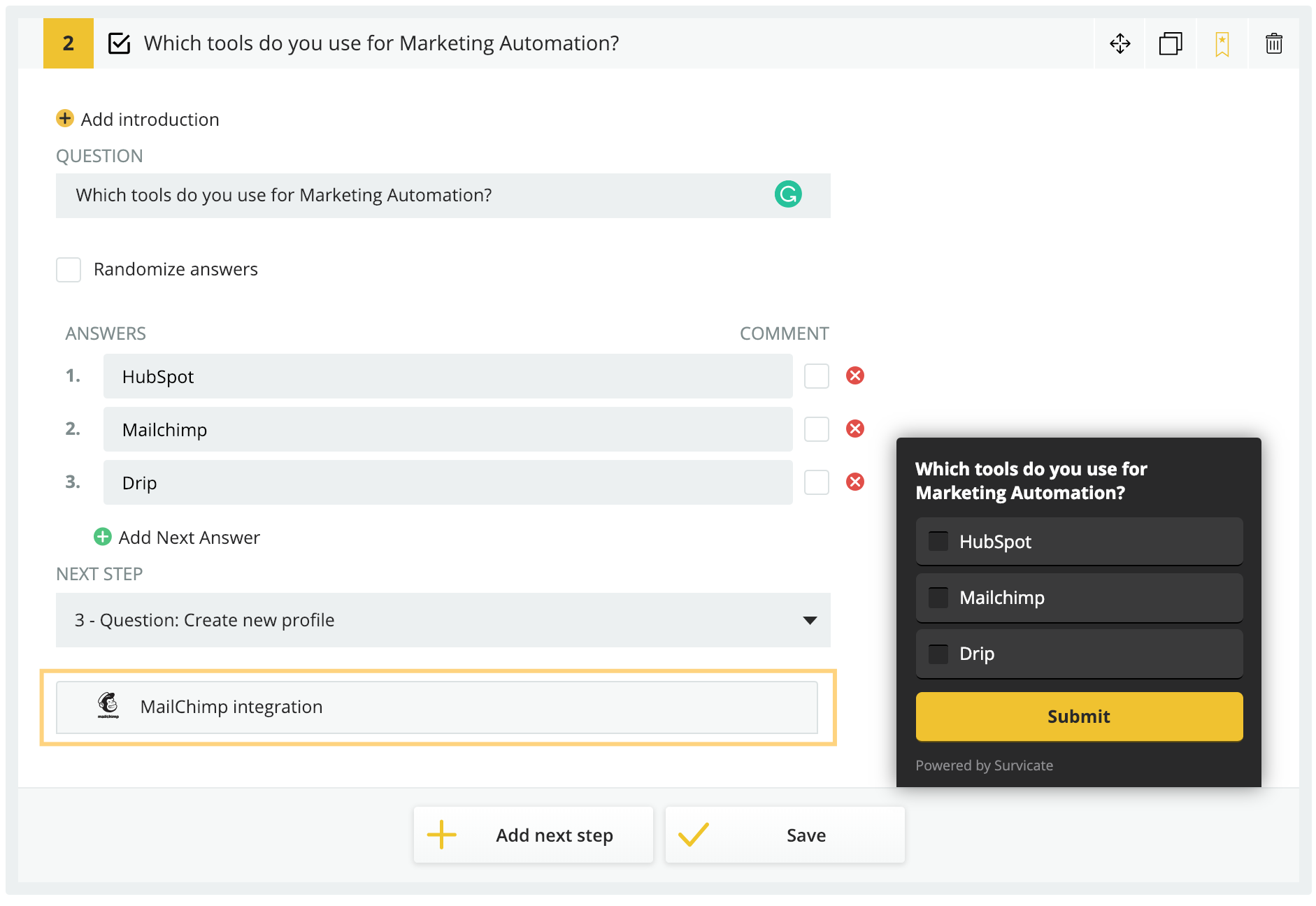Click the plus icon beside Add introduction
The width and height of the screenshot is (1316, 906).
click(65, 118)
